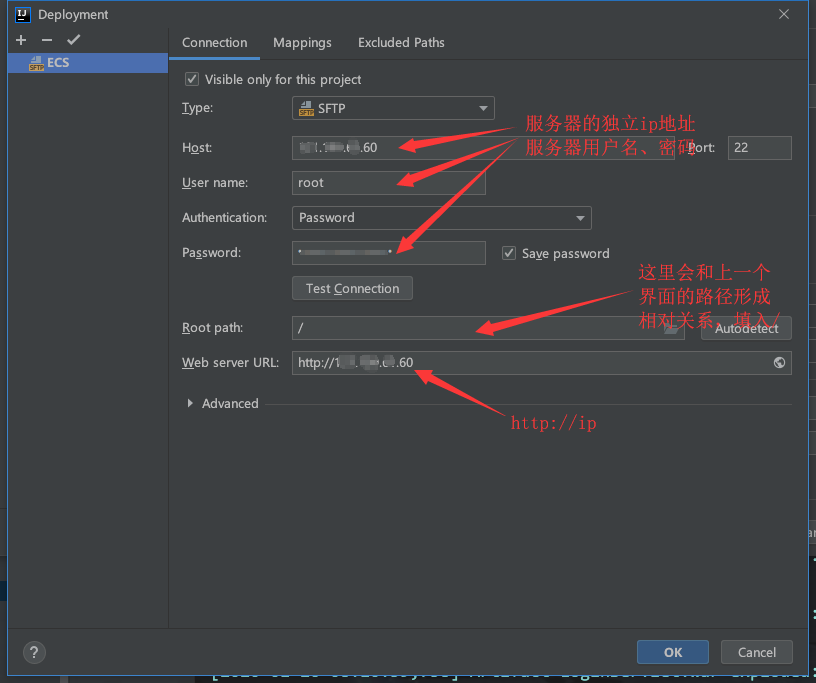Click the Password input field
816x683 pixels.
(x=389, y=252)
